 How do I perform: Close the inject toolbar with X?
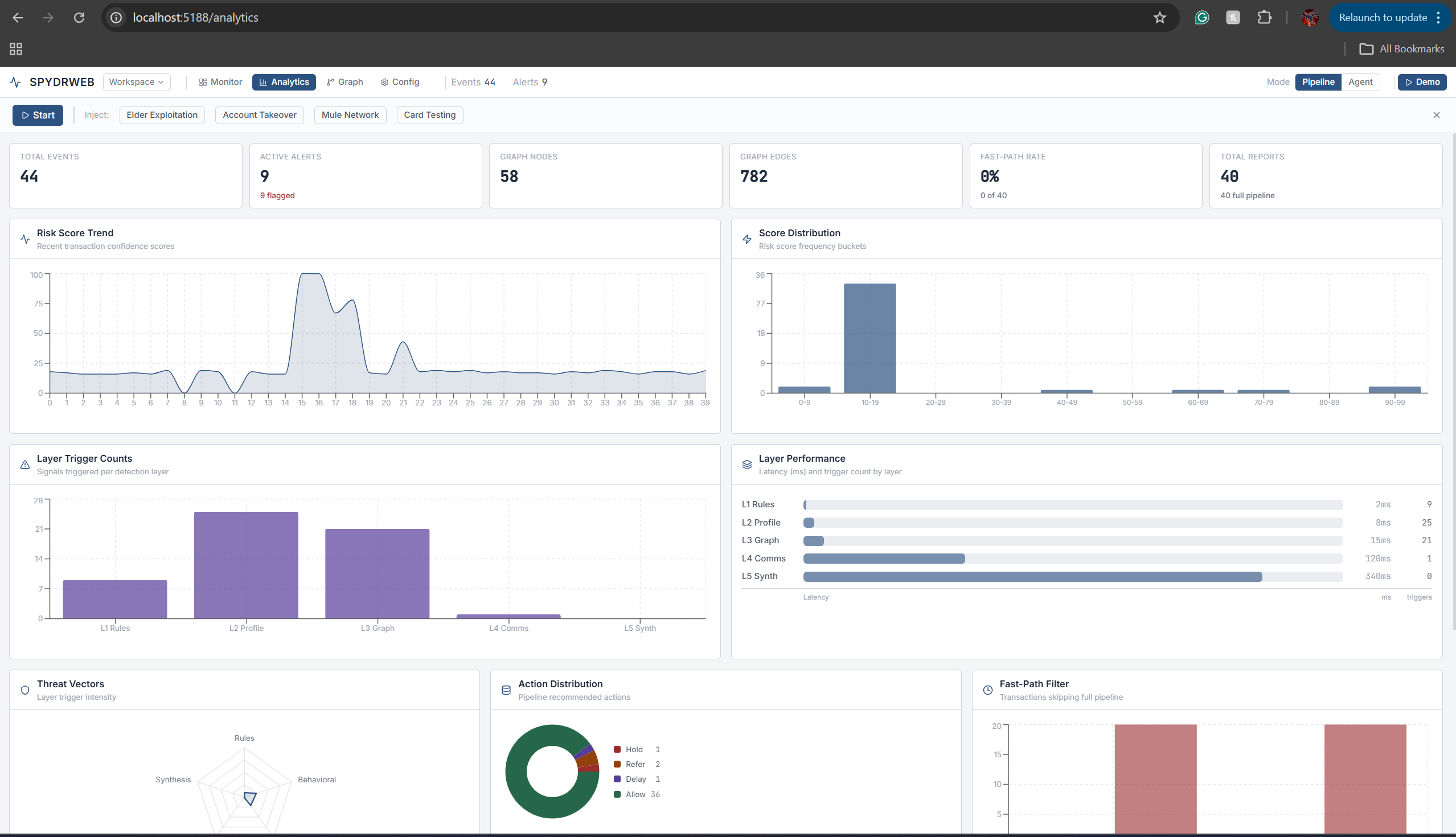1436,115
